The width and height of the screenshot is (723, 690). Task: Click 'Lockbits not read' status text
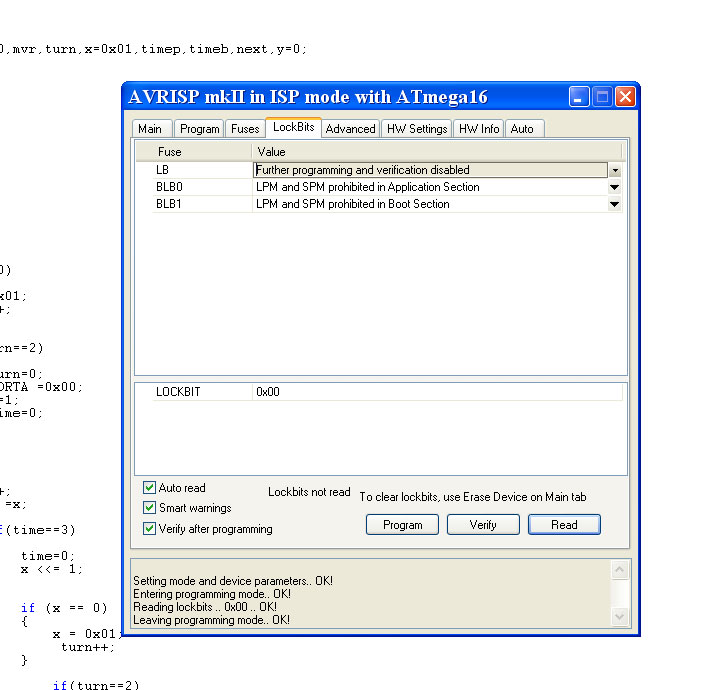(x=309, y=492)
